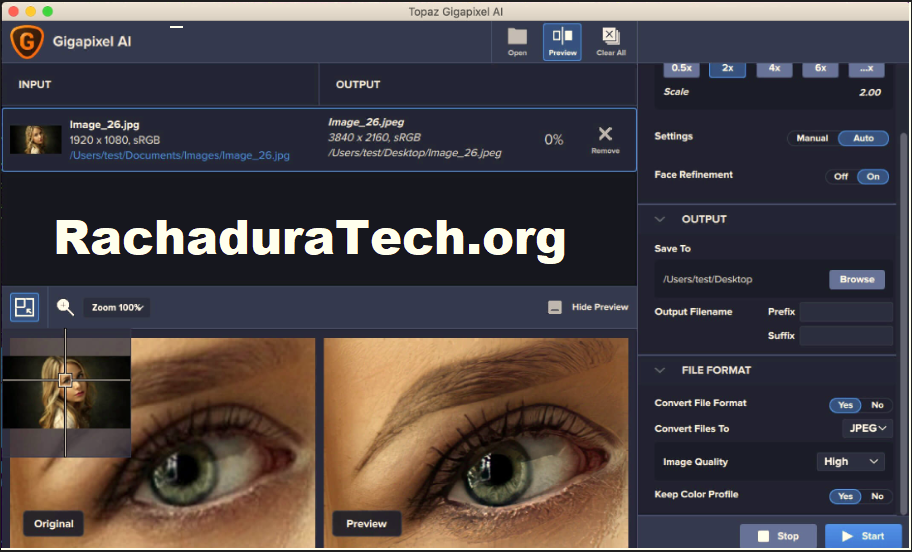The width and height of the screenshot is (912, 552).
Task: Select the 4x scale option
Action: coord(774,68)
